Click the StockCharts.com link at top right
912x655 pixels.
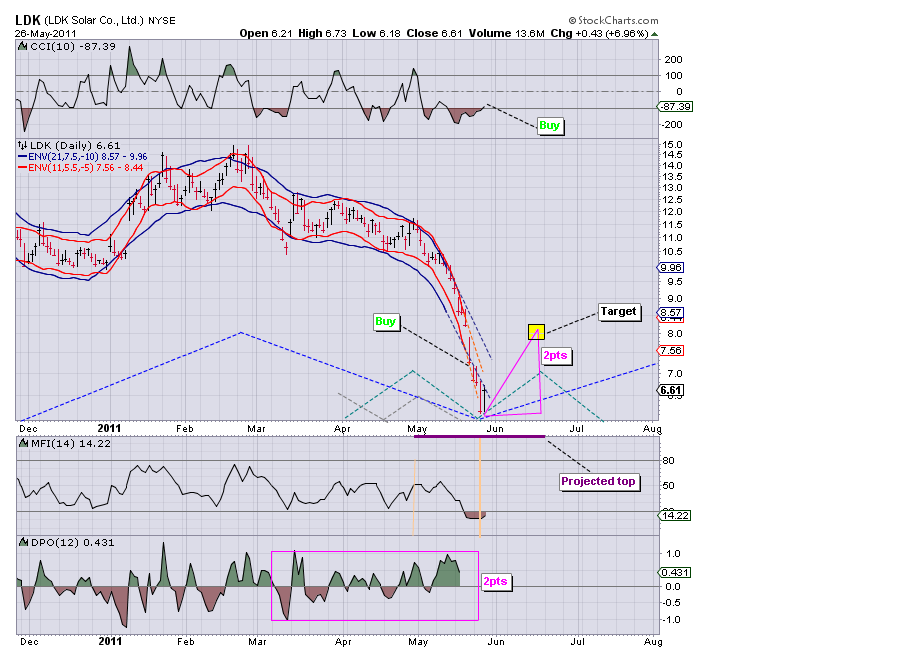pos(614,20)
